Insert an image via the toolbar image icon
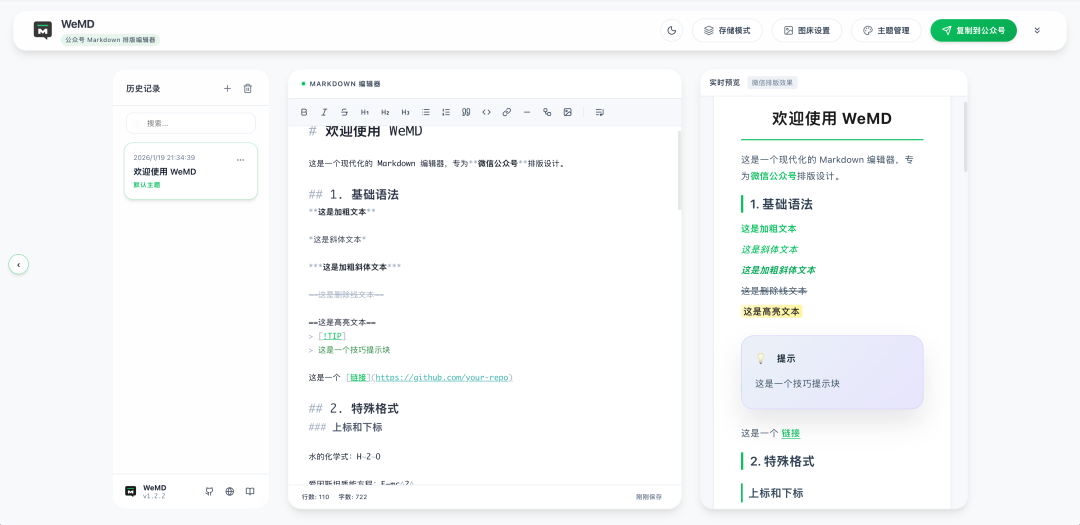This screenshot has width=1080, height=525. 568,112
